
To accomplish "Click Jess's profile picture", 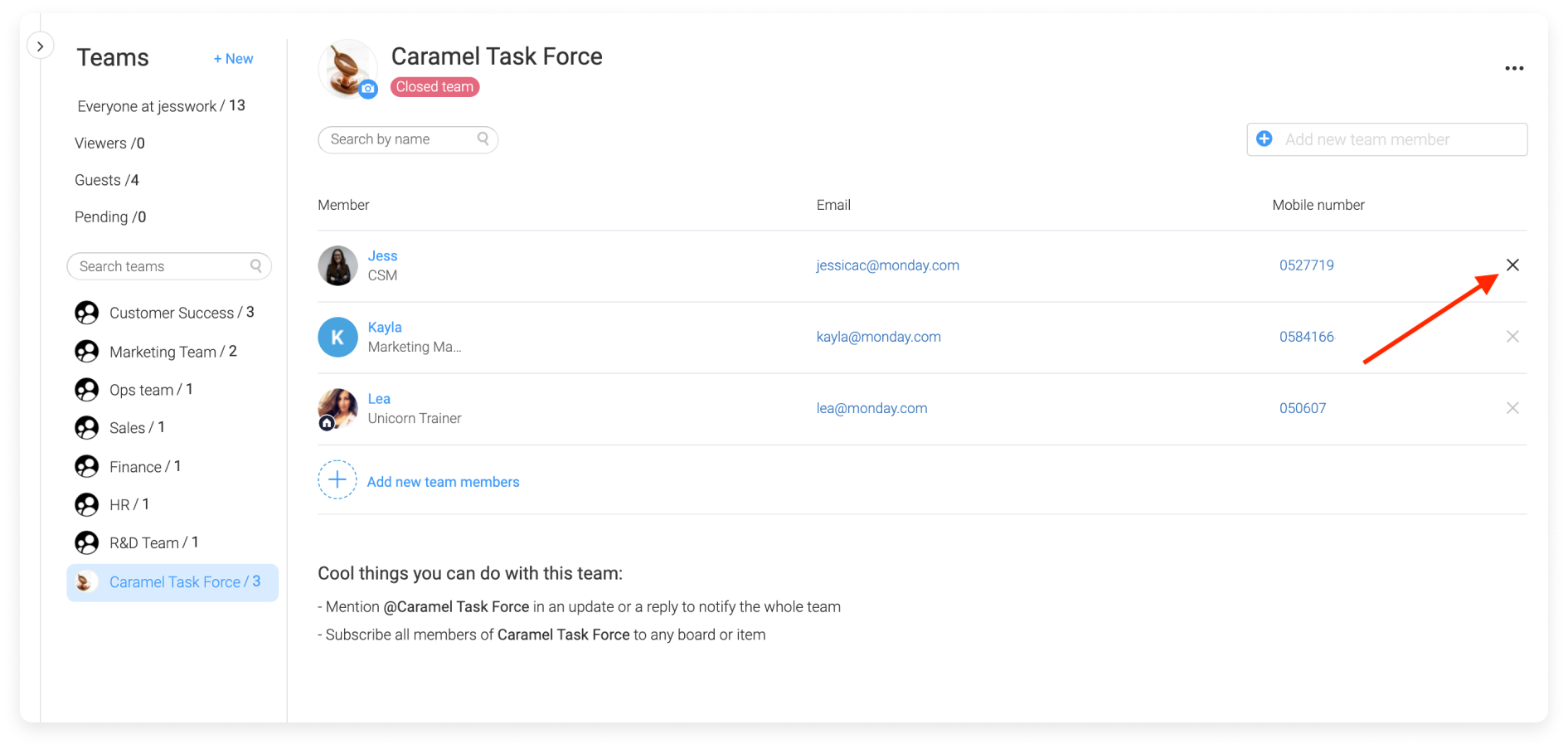I will [337, 265].
